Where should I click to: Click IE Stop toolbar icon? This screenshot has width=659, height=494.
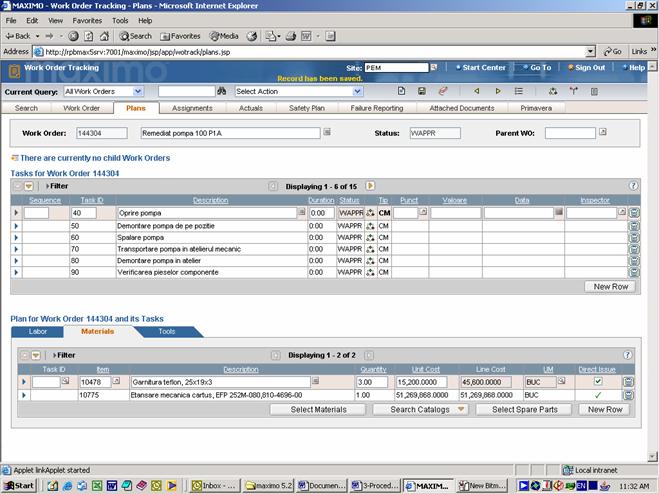point(73,36)
